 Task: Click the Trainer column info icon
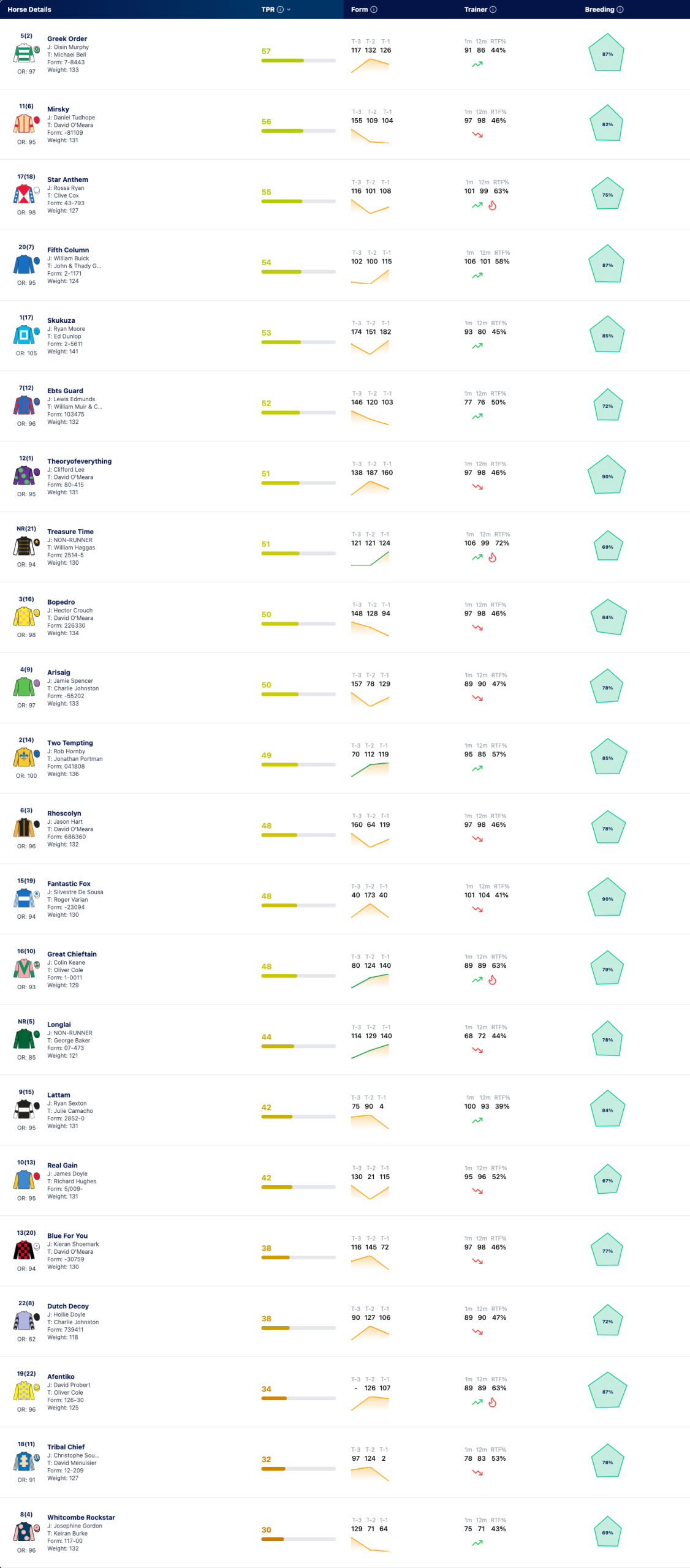[x=493, y=9]
